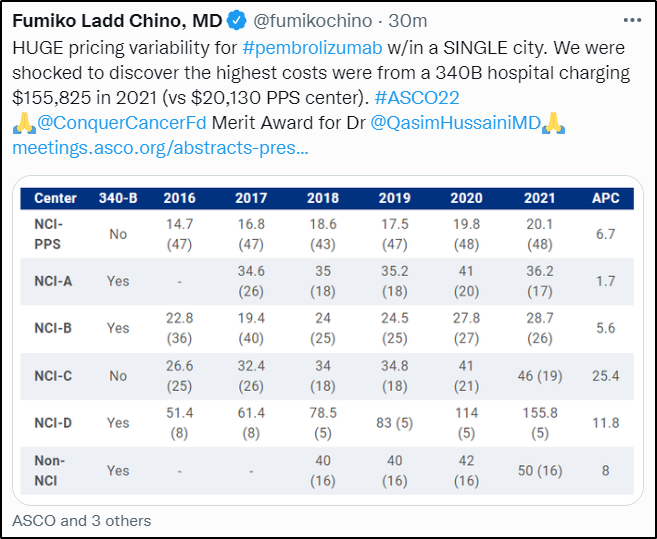This screenshot has width=657, height=539.
Task: Open the tweet via 30m timestamp
Action: [x=408, y=20]
